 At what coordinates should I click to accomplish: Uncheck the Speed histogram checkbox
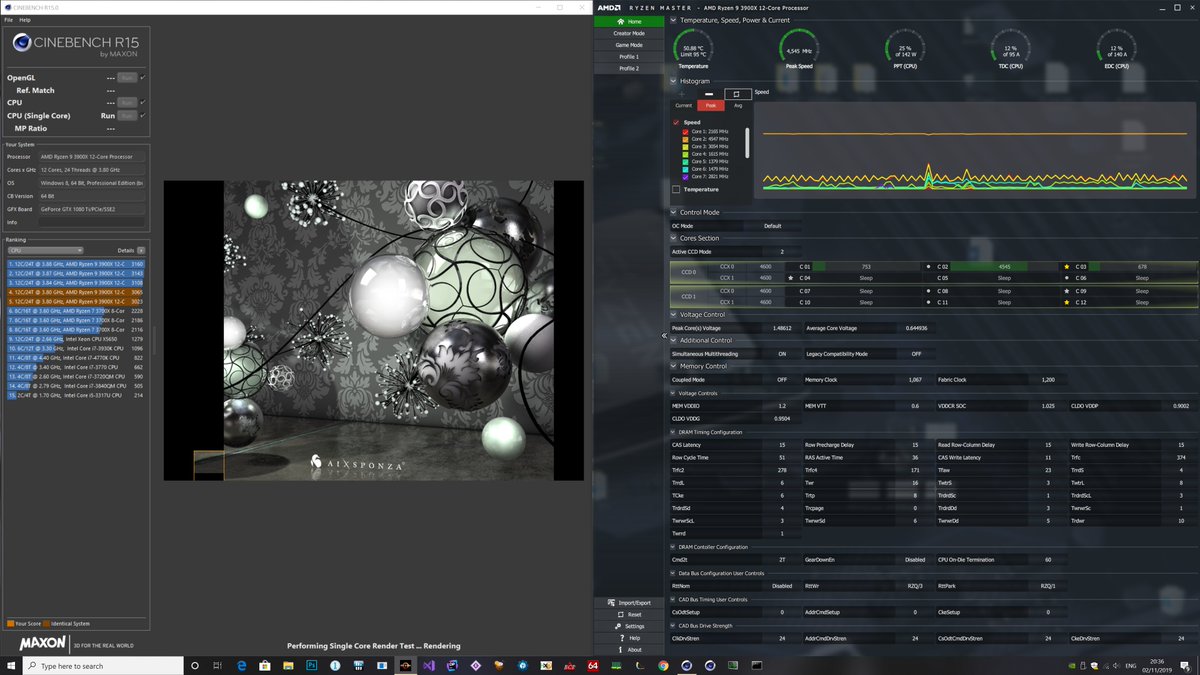pos(677,122)
